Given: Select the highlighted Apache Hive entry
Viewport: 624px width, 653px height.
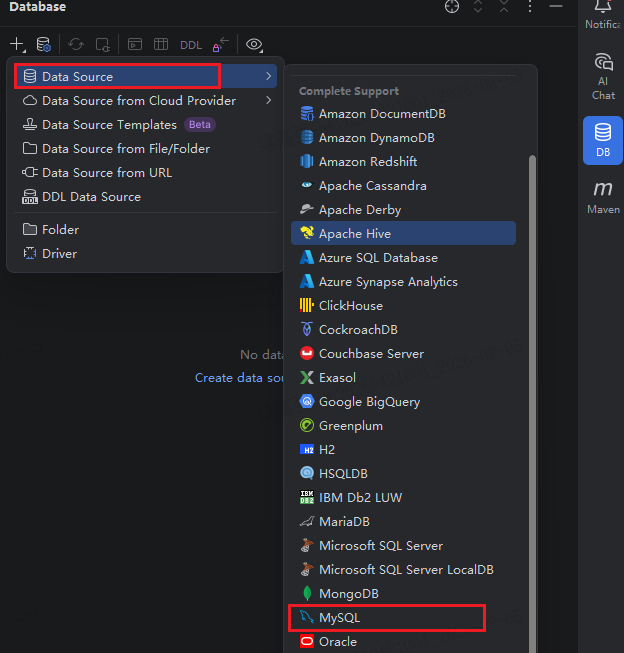Looking at the screenshot, I should click(403, 233).
